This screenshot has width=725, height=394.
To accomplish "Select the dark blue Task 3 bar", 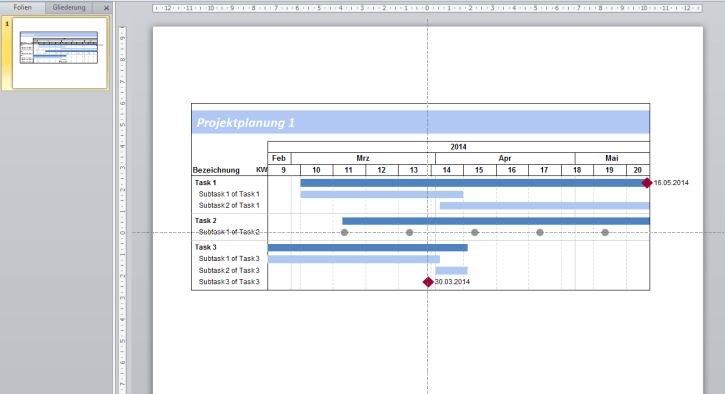I will (x=368, y=247).
